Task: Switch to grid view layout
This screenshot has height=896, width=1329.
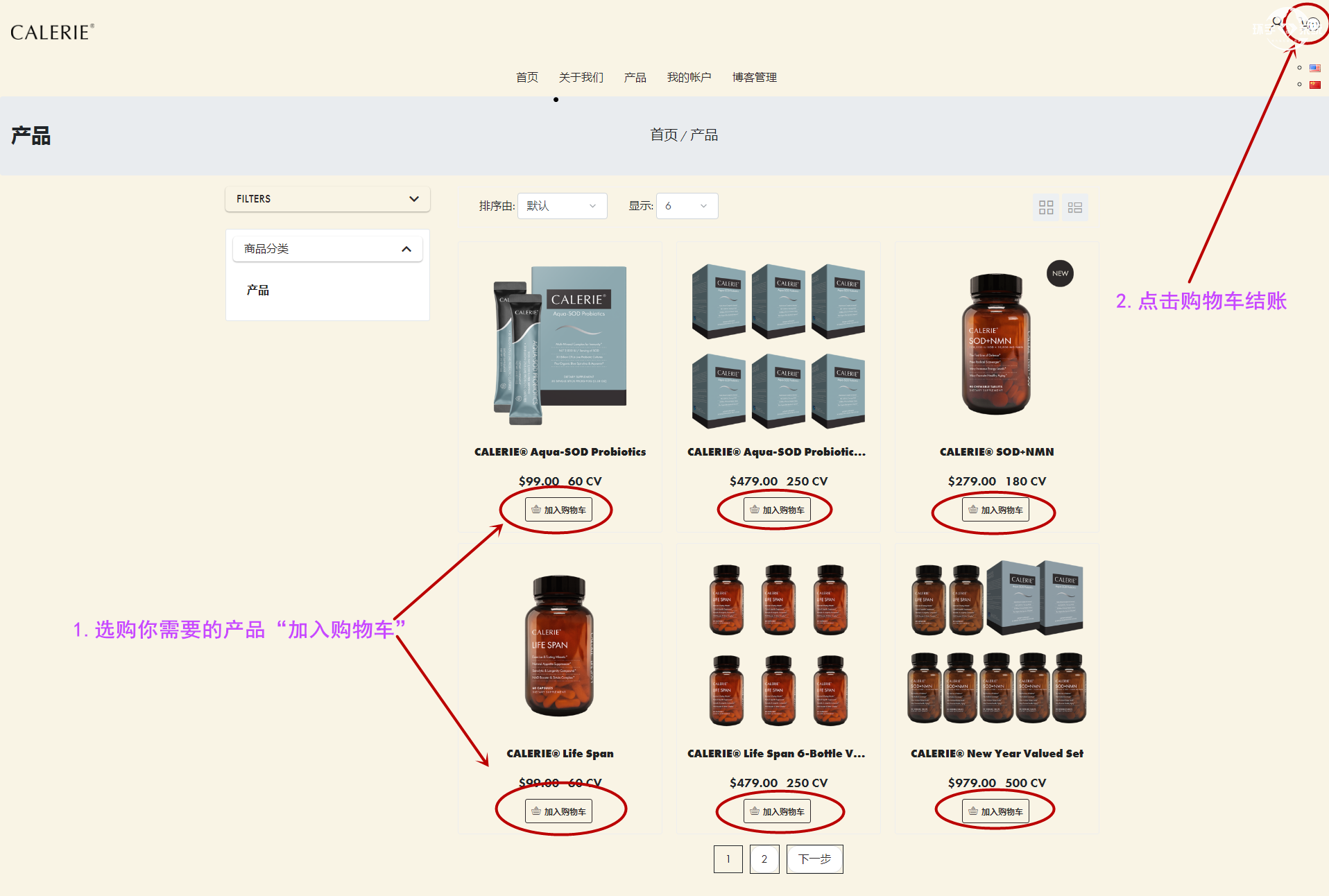Action: pos(1046,207)
